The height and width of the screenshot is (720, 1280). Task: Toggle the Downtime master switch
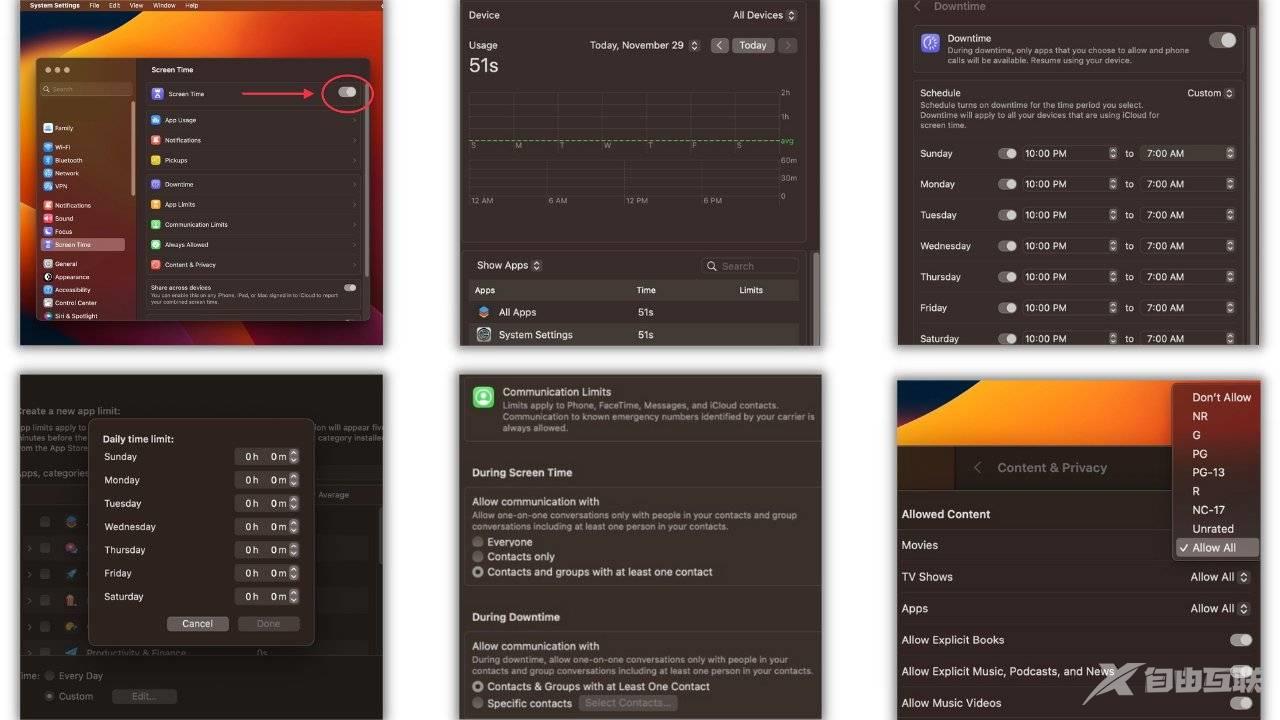click(x=1222, y=41)
